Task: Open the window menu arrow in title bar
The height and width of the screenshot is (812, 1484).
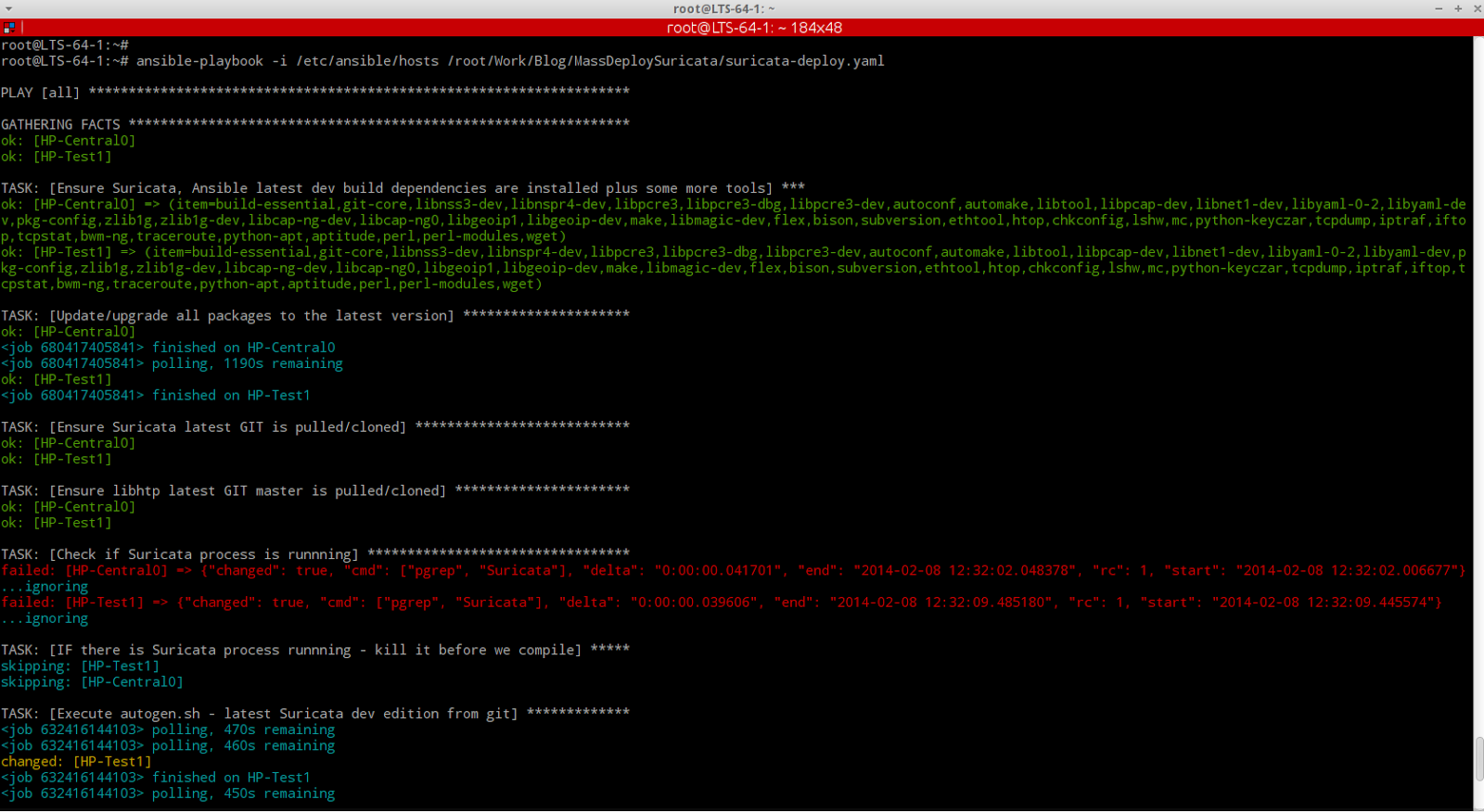Action: click(8, 8)
